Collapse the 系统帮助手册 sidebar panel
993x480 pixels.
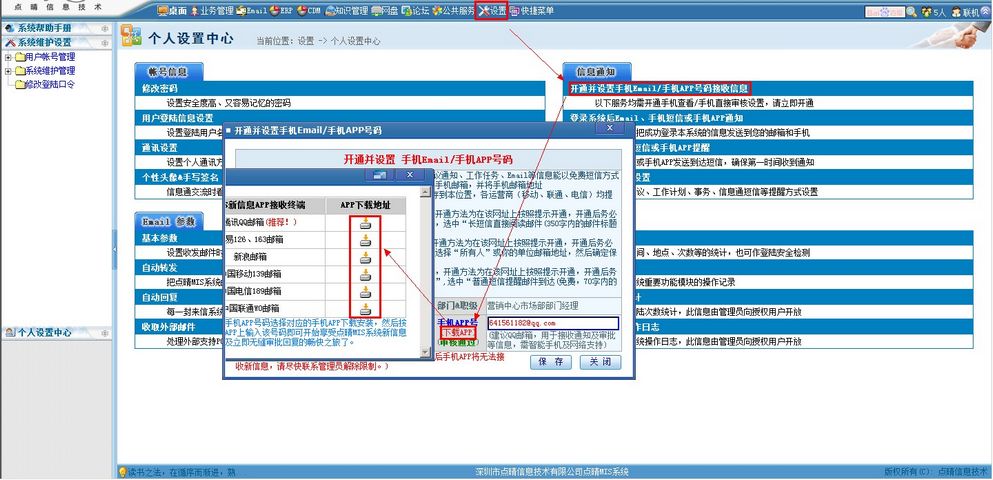[x=106, y=28]
